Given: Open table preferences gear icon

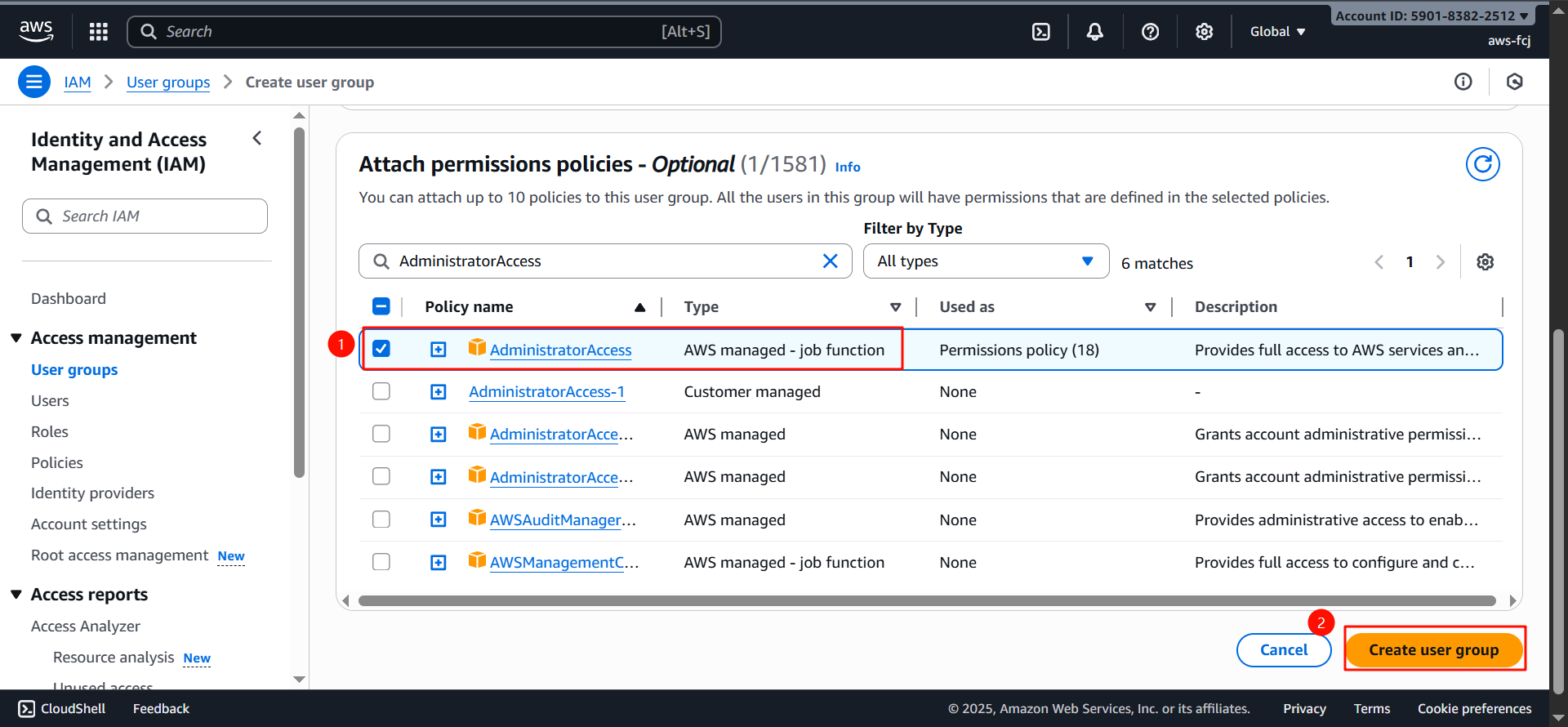Looking at the screenshot, I should coord(1486,262).
